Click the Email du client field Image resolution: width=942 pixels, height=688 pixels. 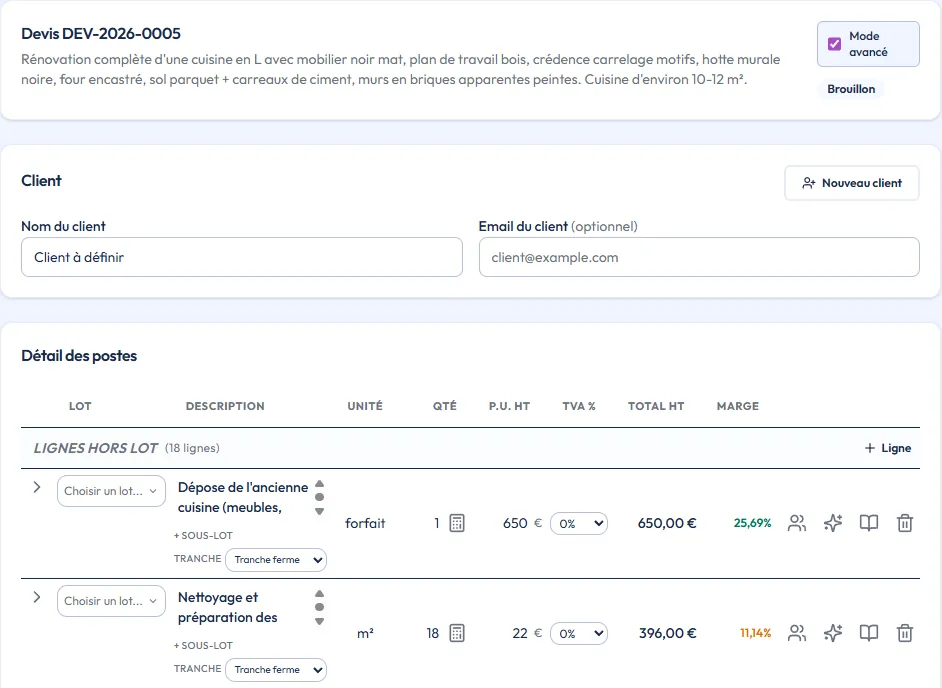tap(699, 257)
